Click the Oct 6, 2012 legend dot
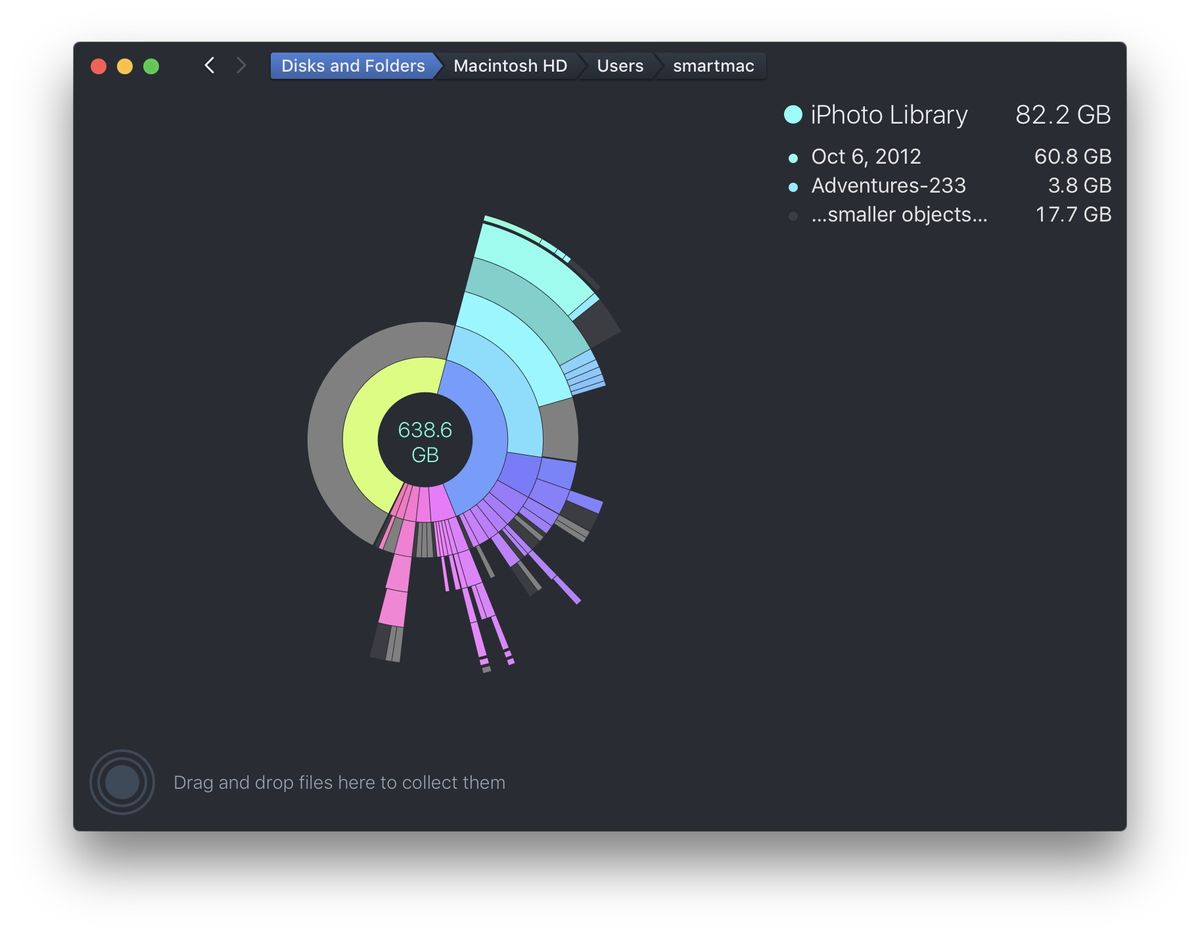Image resolution: width=1200 pixels, height=936 pixels. tap(793, 157)
